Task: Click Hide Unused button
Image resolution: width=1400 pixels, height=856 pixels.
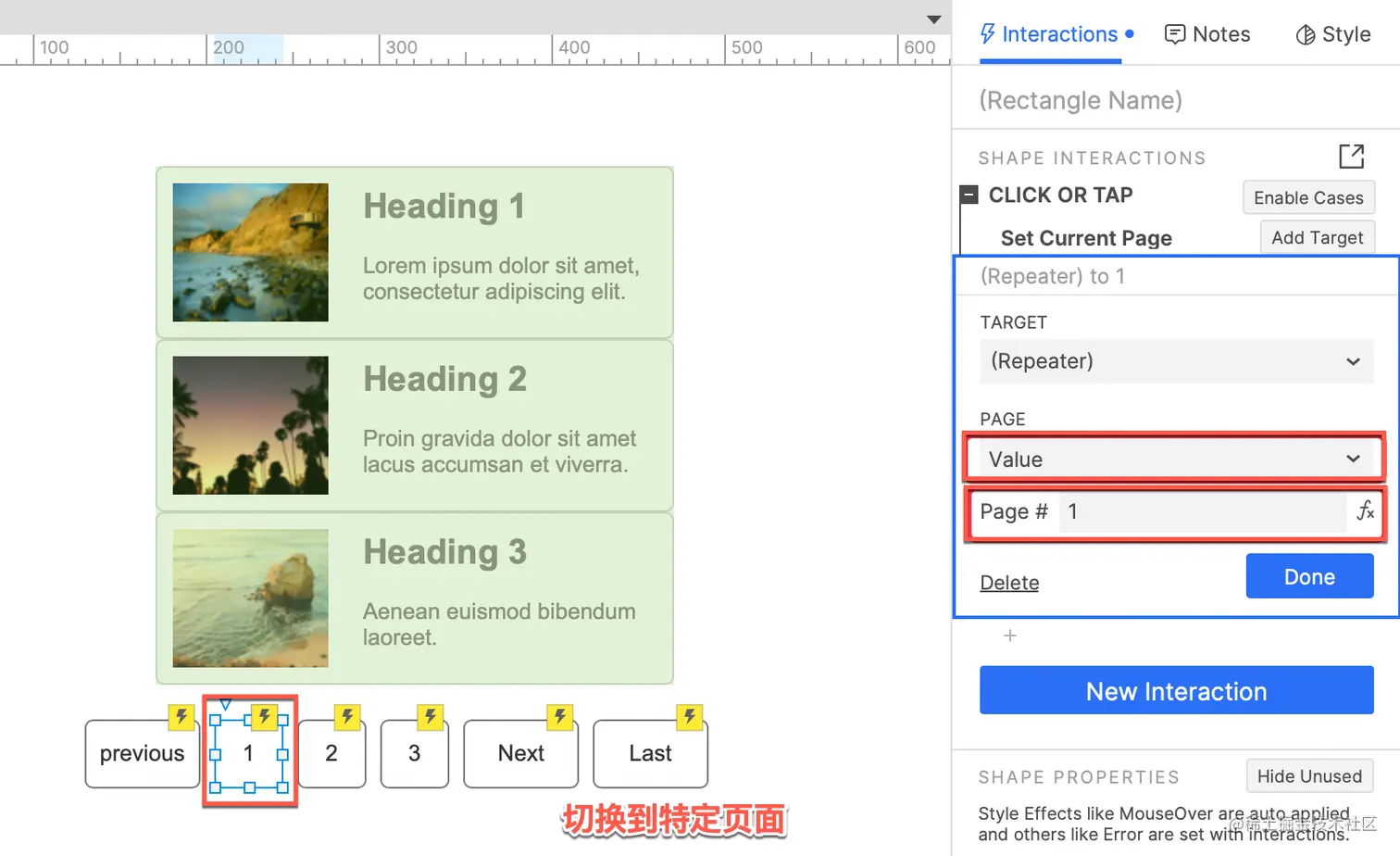Action: tap(1309, 776)
